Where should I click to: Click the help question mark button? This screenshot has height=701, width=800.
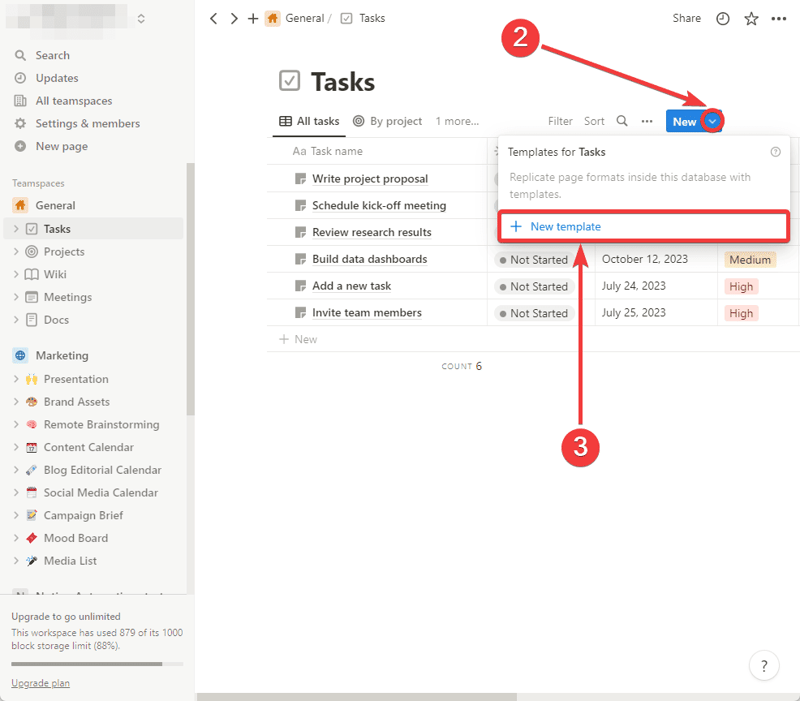[764, 666]
